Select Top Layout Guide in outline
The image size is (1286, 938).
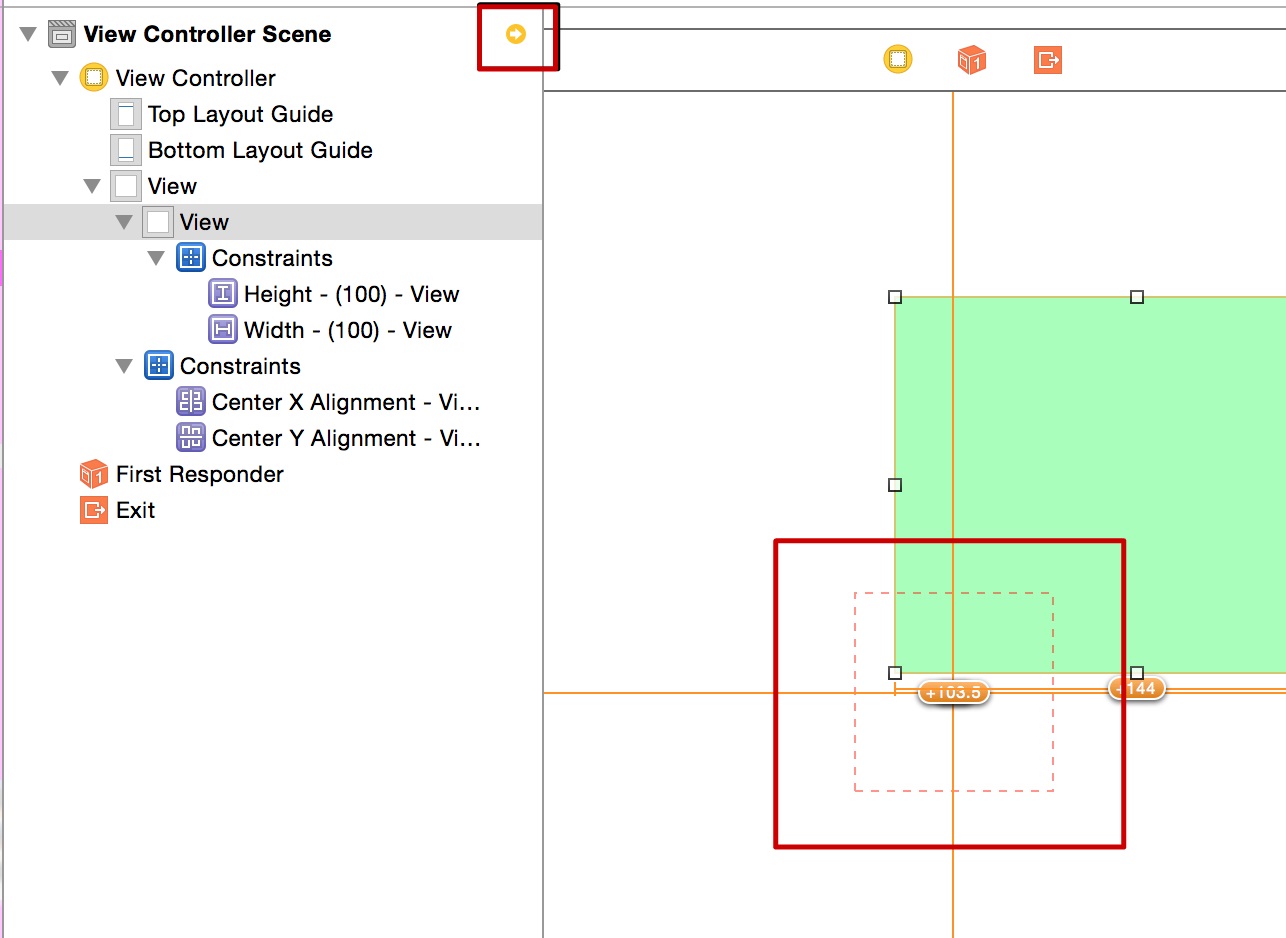tap(240, 114)
